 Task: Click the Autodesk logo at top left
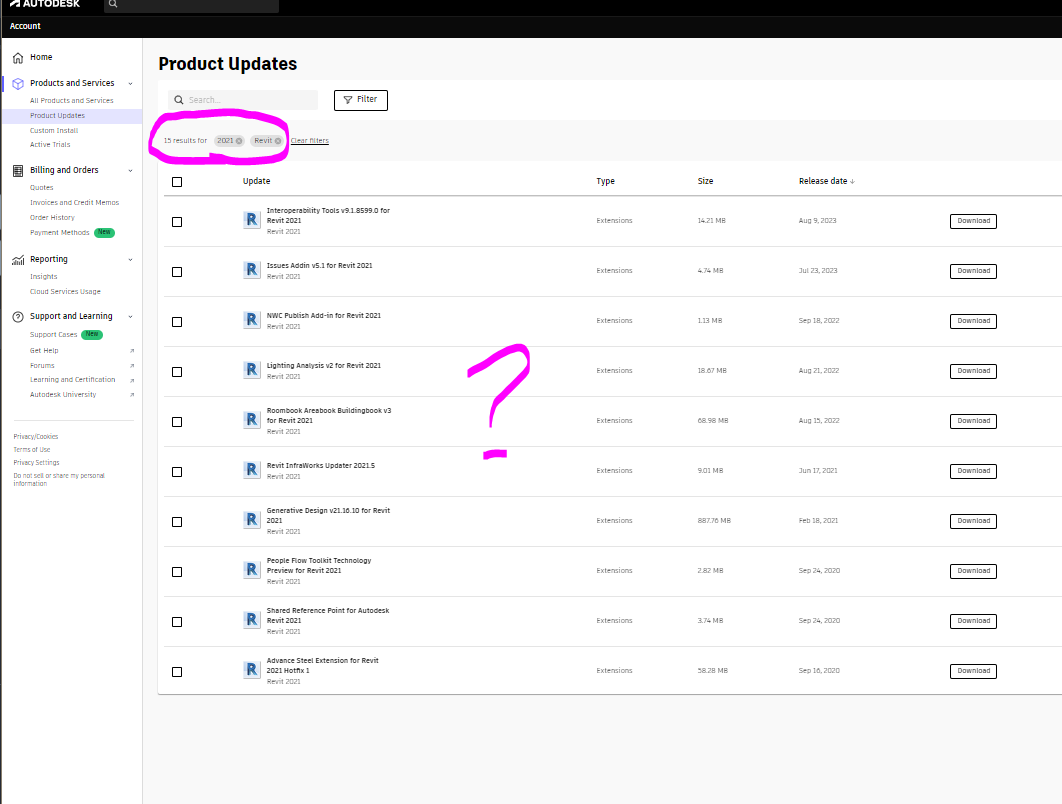pyautogui.click(x=45, y=3)
